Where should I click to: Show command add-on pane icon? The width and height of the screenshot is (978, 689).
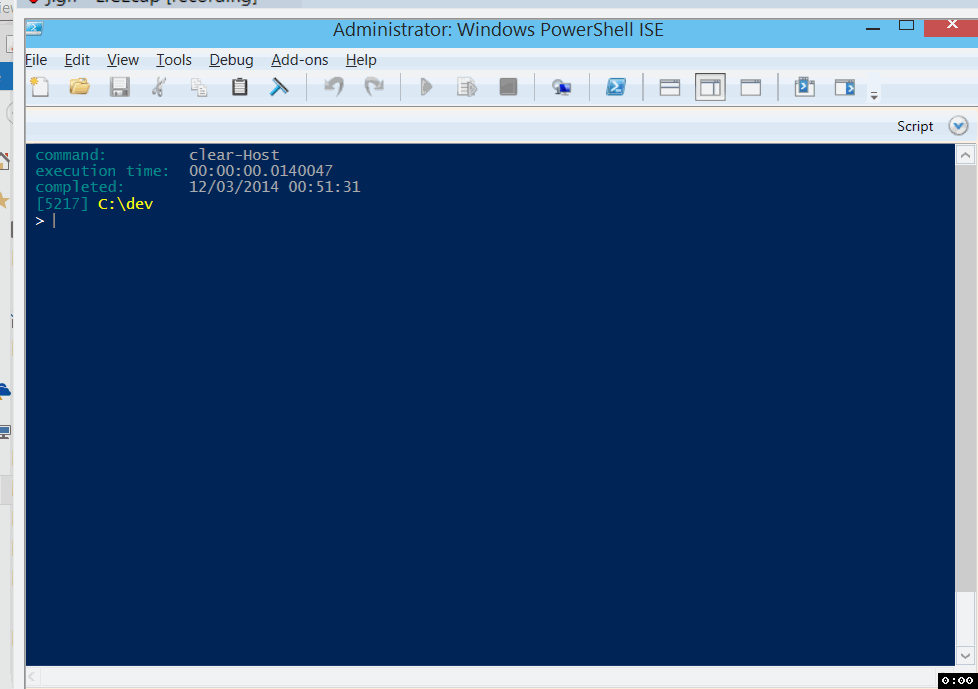pos(845,87)
